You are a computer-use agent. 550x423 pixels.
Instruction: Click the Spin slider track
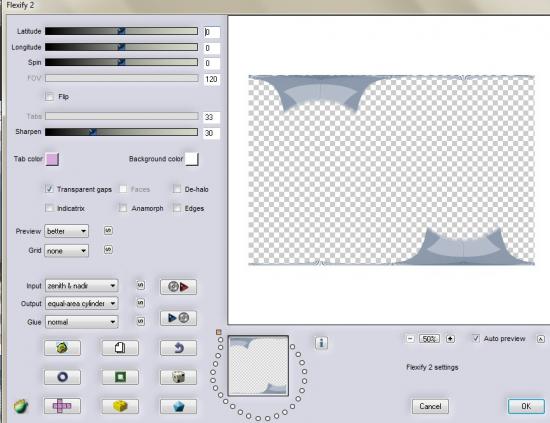[x=121, y=62]
